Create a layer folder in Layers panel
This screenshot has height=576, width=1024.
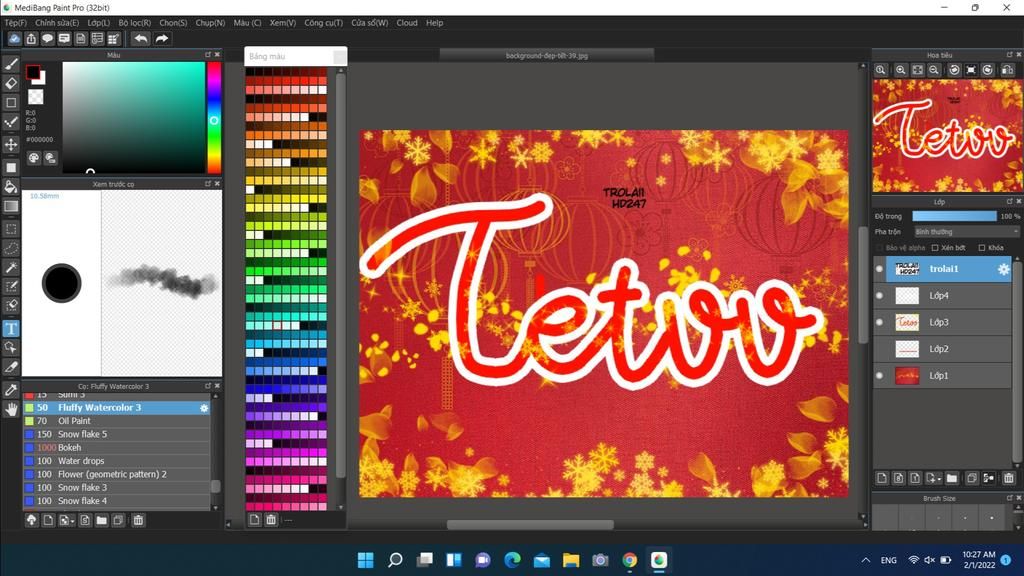(952, 478)
